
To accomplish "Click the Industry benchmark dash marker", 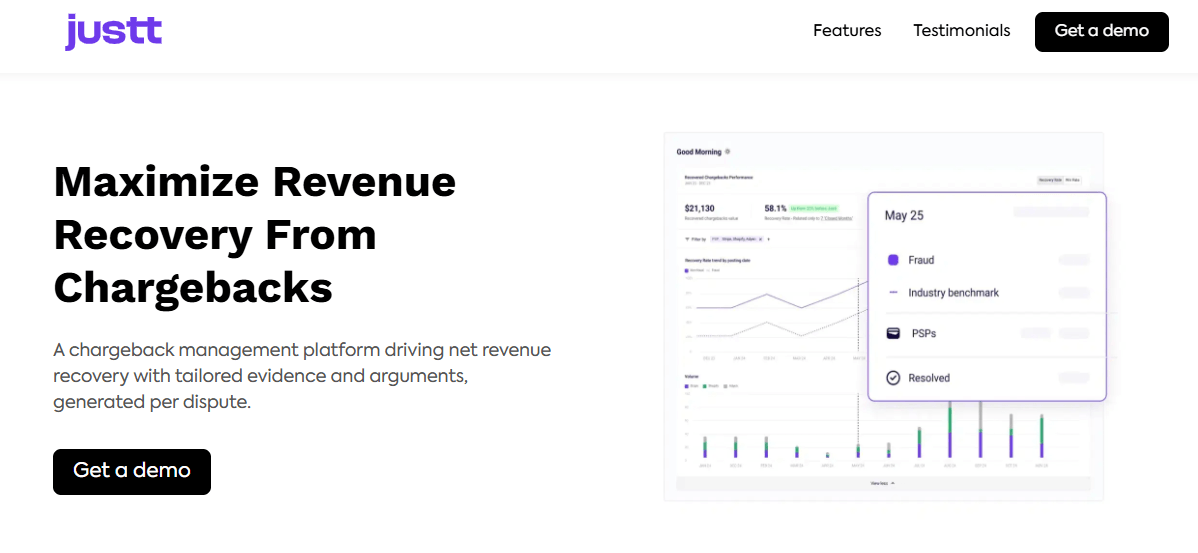I will (893, 293).
